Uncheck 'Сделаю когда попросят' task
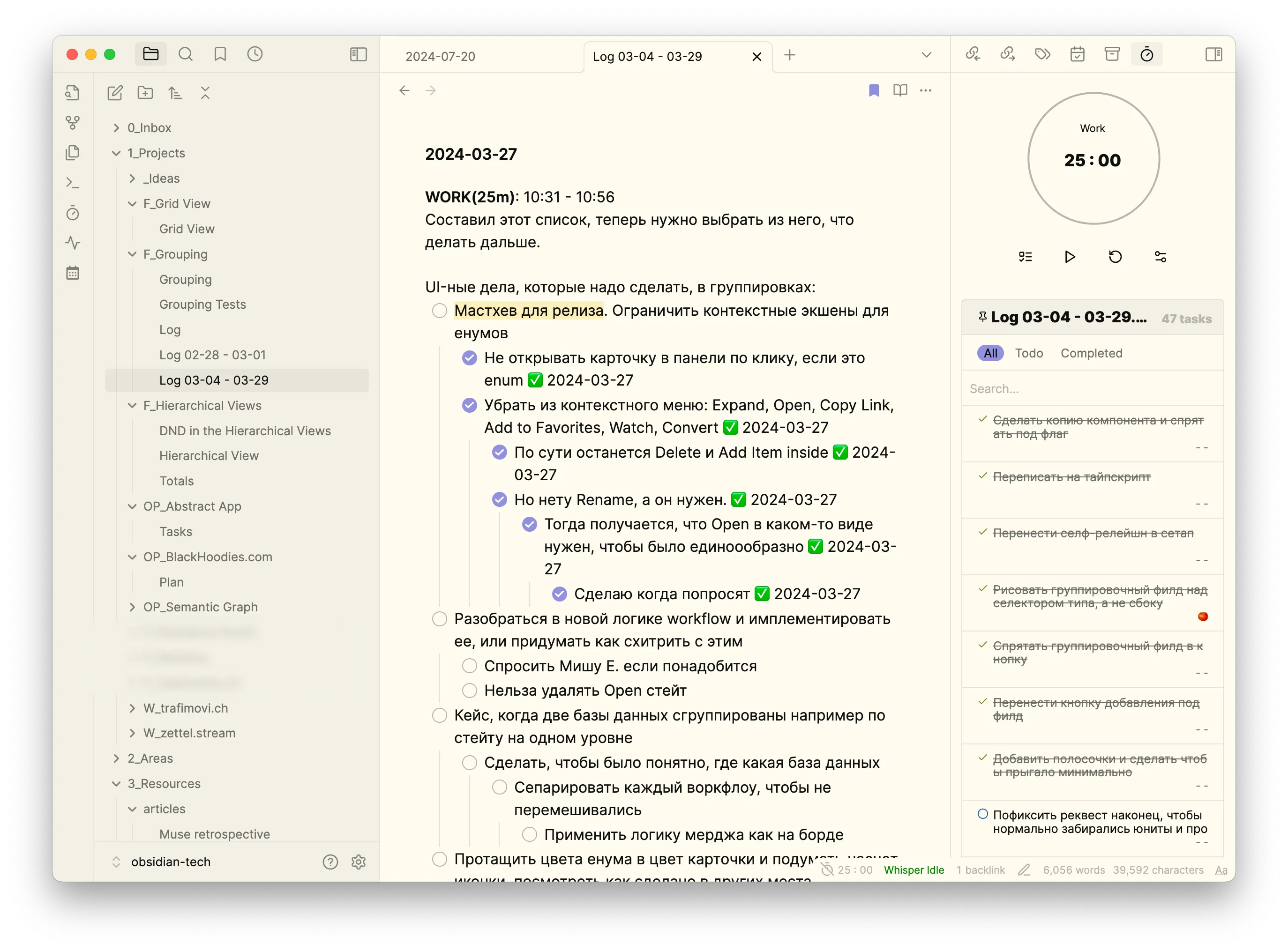1288x951 pixels. tap(559, 594)
